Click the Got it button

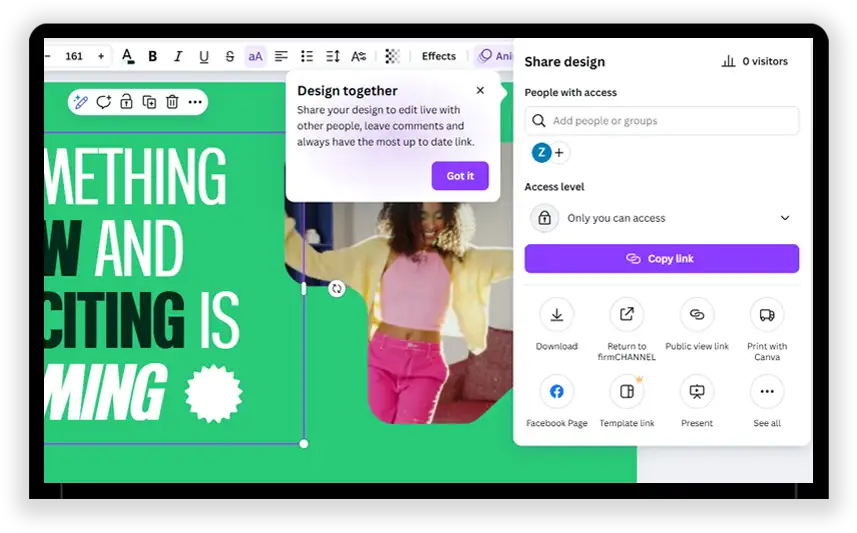tap(460, 176)
